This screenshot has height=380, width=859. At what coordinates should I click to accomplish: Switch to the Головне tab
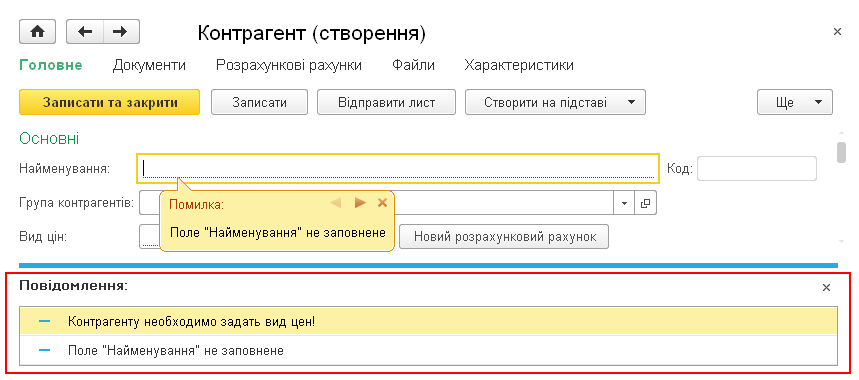(x=51, y=65)
